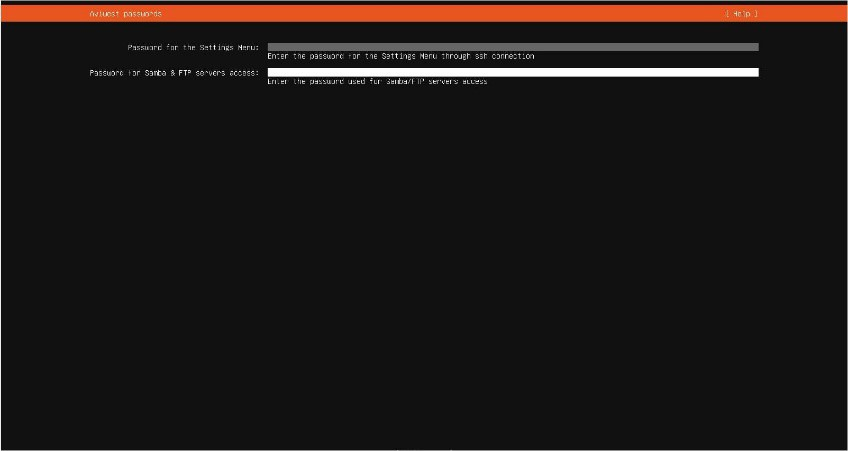Click the word 'Samba' in second label
Screen dimensions: 848x451
[x=159, y=73]
